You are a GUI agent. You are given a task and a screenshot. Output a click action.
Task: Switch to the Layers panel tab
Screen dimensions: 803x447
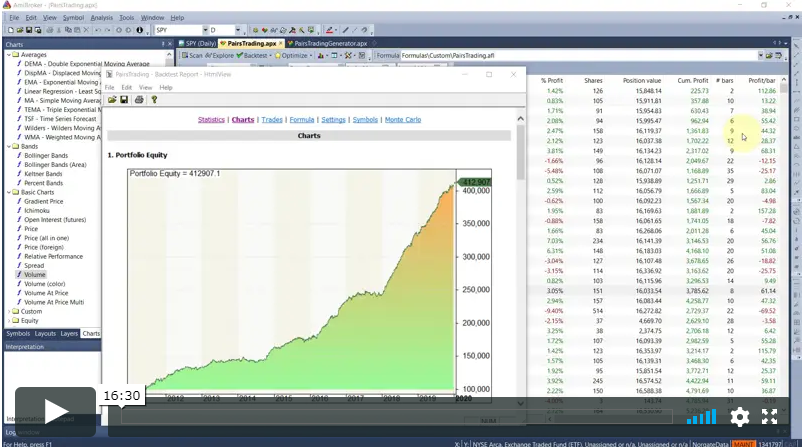(x=69, y=333)
